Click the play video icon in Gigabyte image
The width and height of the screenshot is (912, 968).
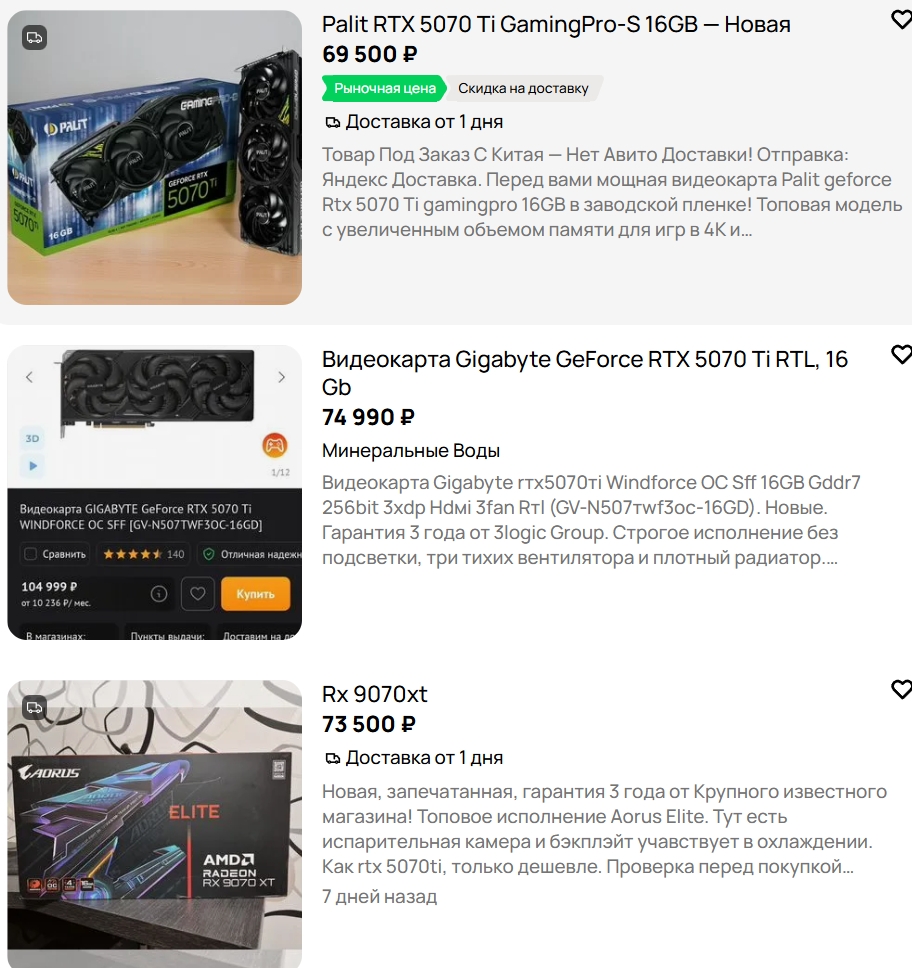[x=33, y=466]
